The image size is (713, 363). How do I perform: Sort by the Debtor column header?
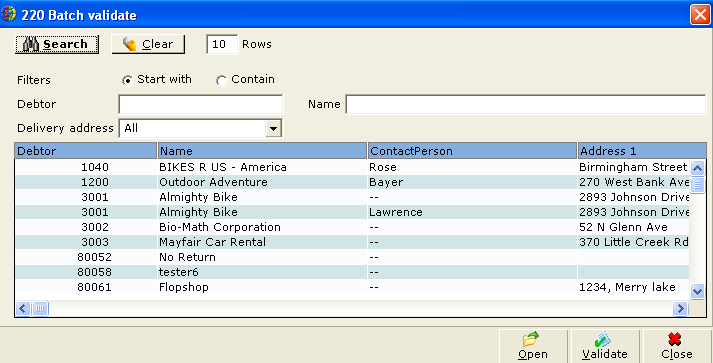(x=85, y=151)
